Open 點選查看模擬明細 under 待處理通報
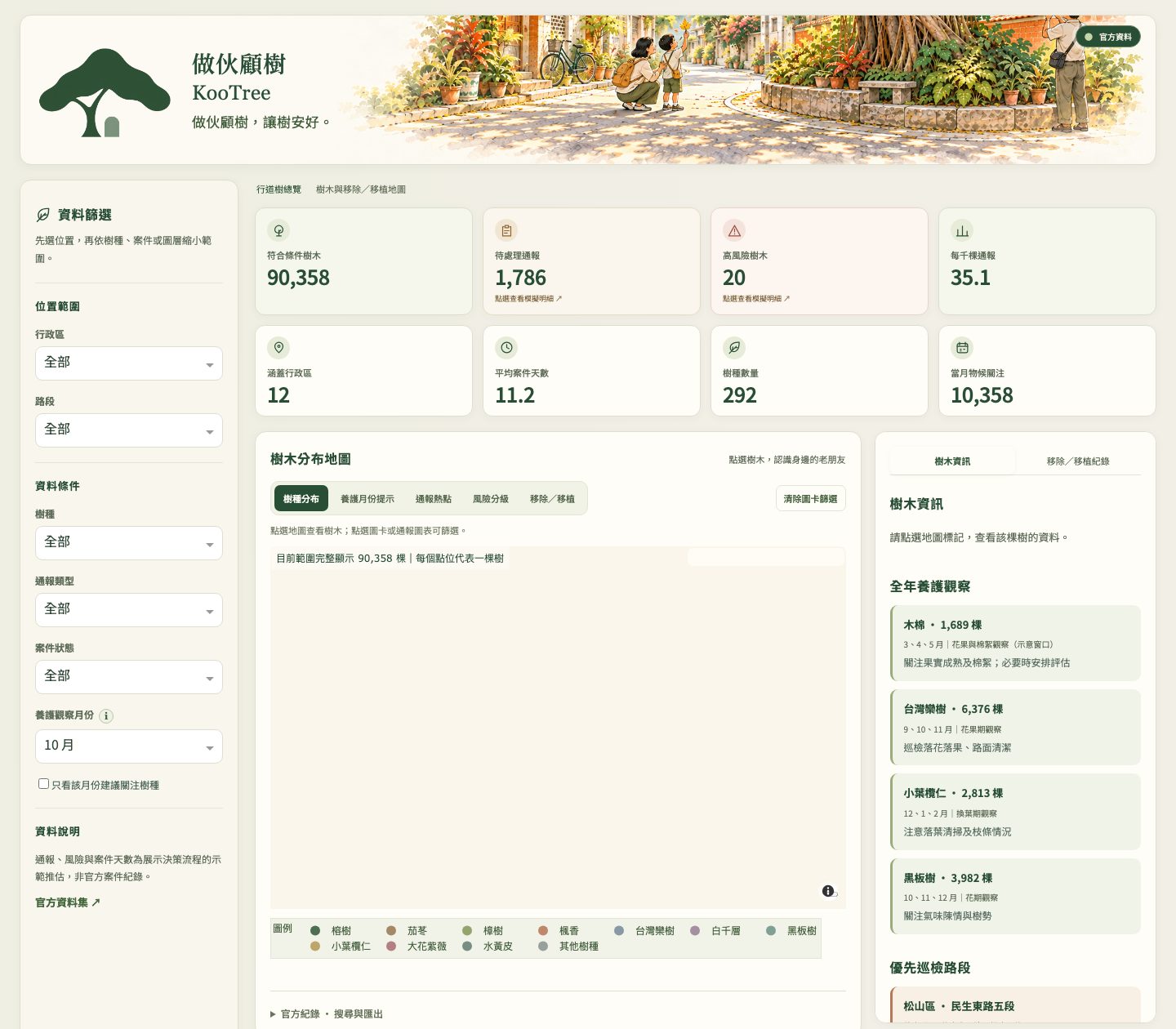 coord(528,299)
